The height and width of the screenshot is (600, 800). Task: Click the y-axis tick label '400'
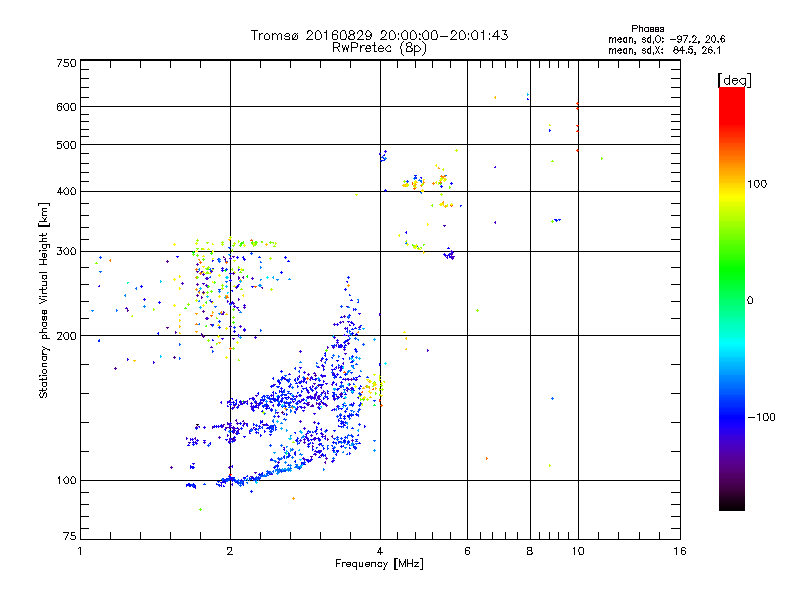[x=66, y=191]
